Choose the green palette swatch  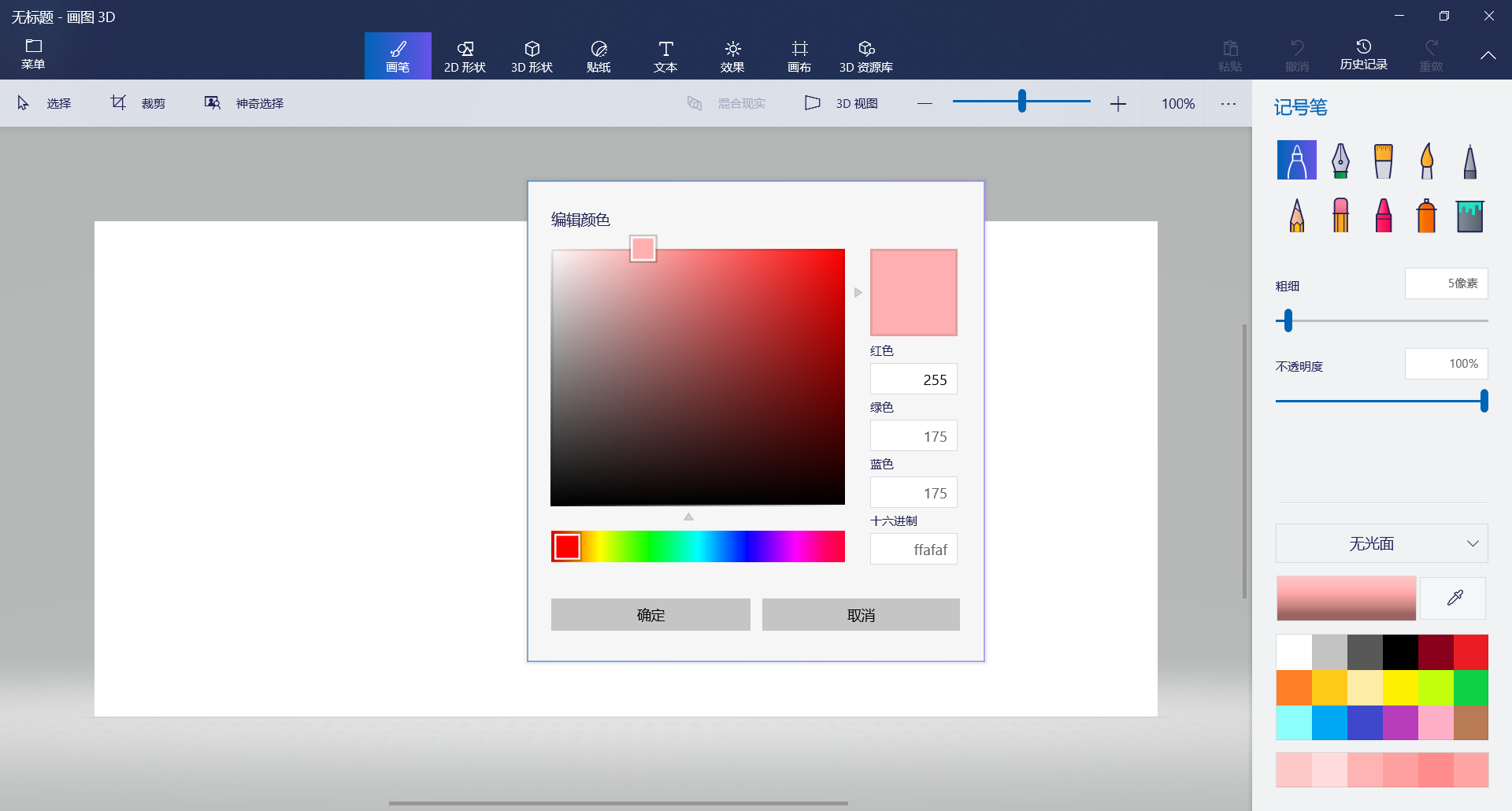pos(1470,687)
